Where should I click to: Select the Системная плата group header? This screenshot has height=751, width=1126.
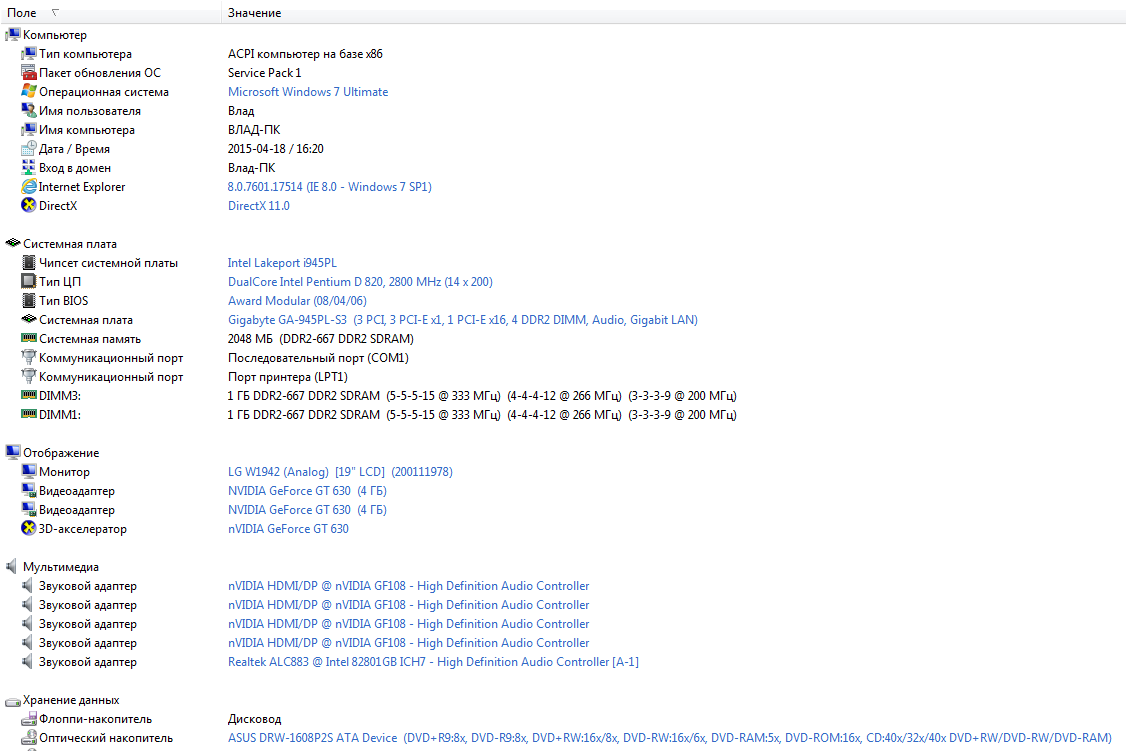(69, 244)
